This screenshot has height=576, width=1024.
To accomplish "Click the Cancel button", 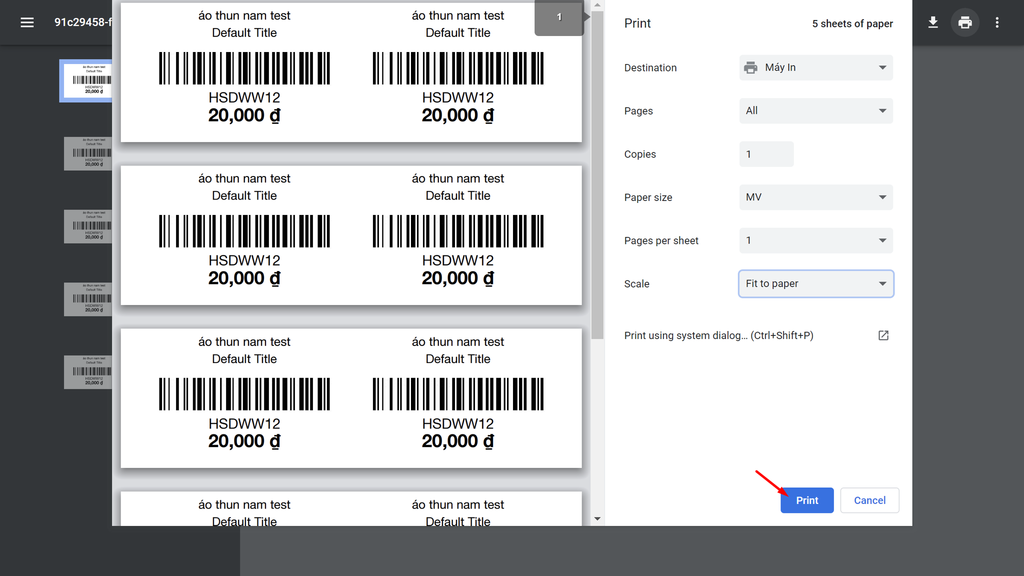I will 869,500.
